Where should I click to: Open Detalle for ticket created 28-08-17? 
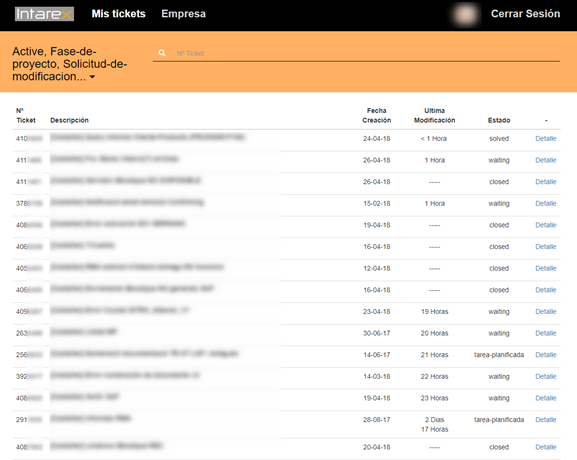point(545,420)
